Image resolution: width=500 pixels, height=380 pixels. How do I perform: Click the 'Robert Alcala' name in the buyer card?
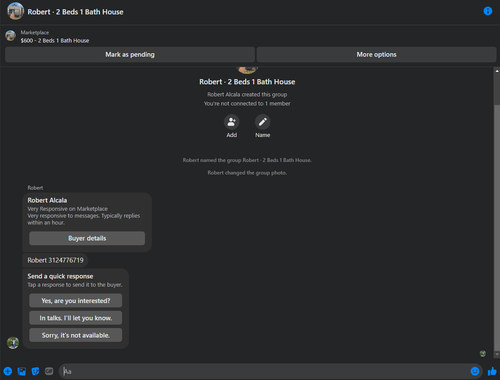tap(47, 200)
